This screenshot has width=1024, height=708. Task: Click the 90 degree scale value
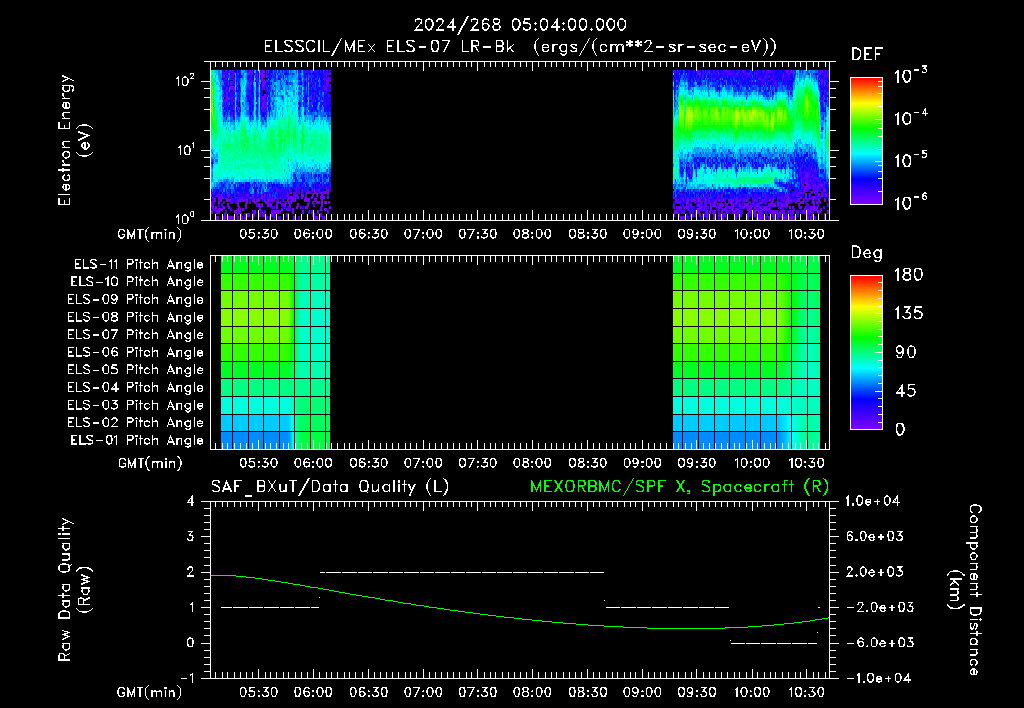pyautogui.click(x=906, y=352)
